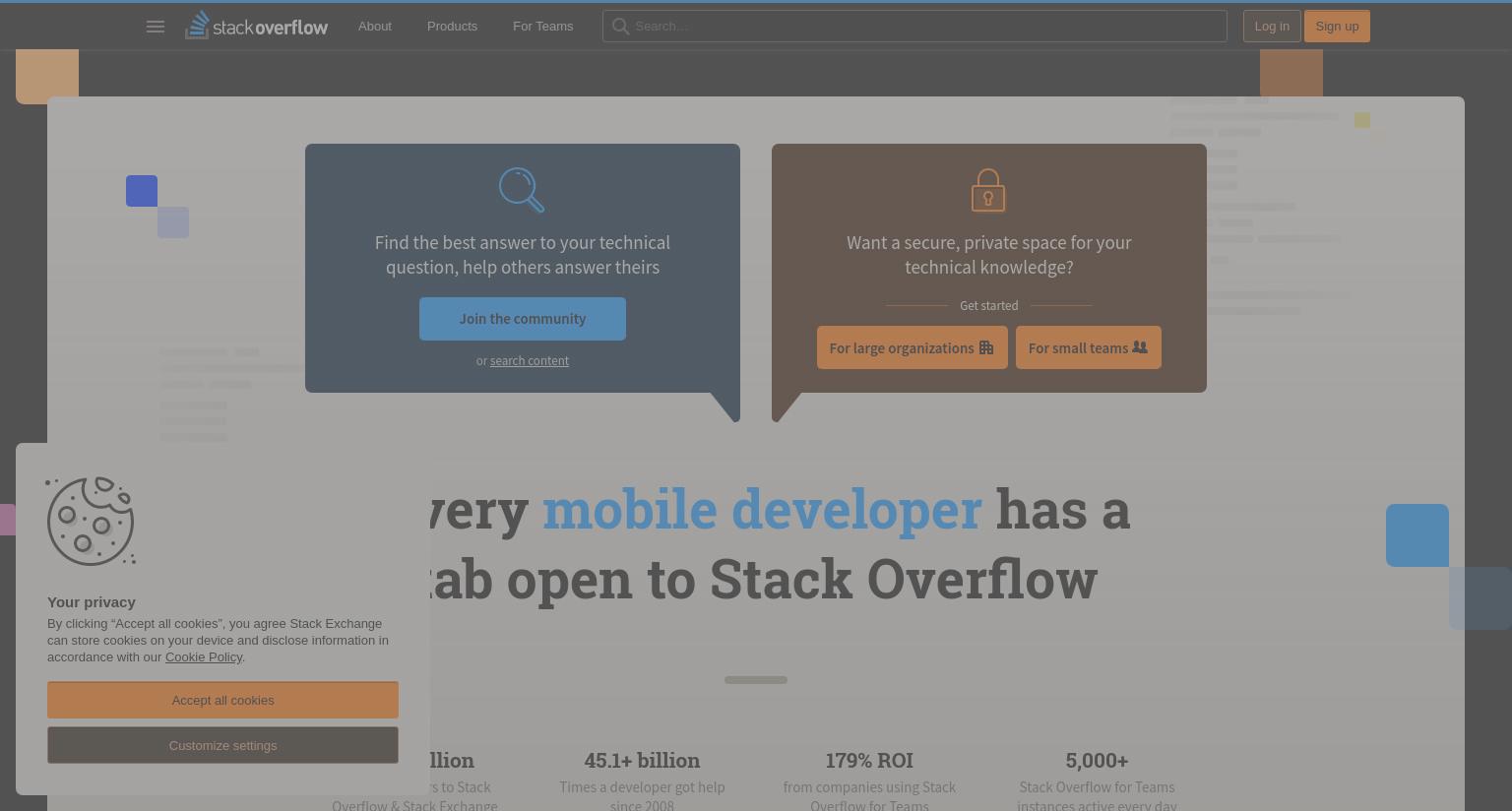Click the Sign up button
Screen dimensions: 1512x811
tap(1337, 27)
